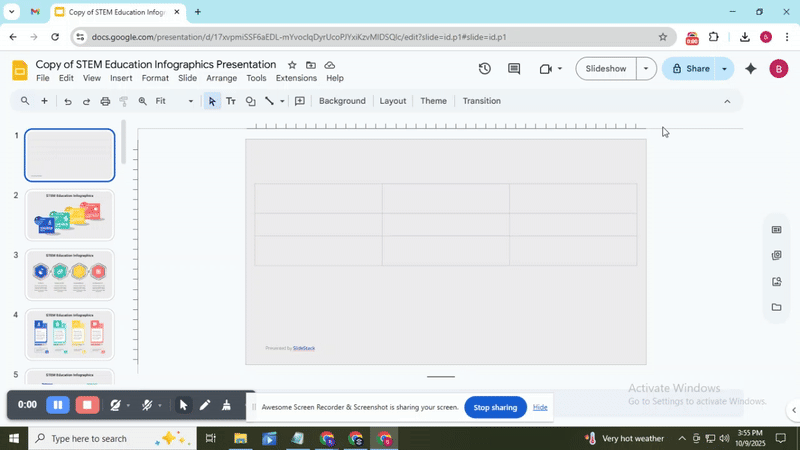Open the Slideshow dropdown arrow
Screen dimensions: 800x450
[646, 69]
